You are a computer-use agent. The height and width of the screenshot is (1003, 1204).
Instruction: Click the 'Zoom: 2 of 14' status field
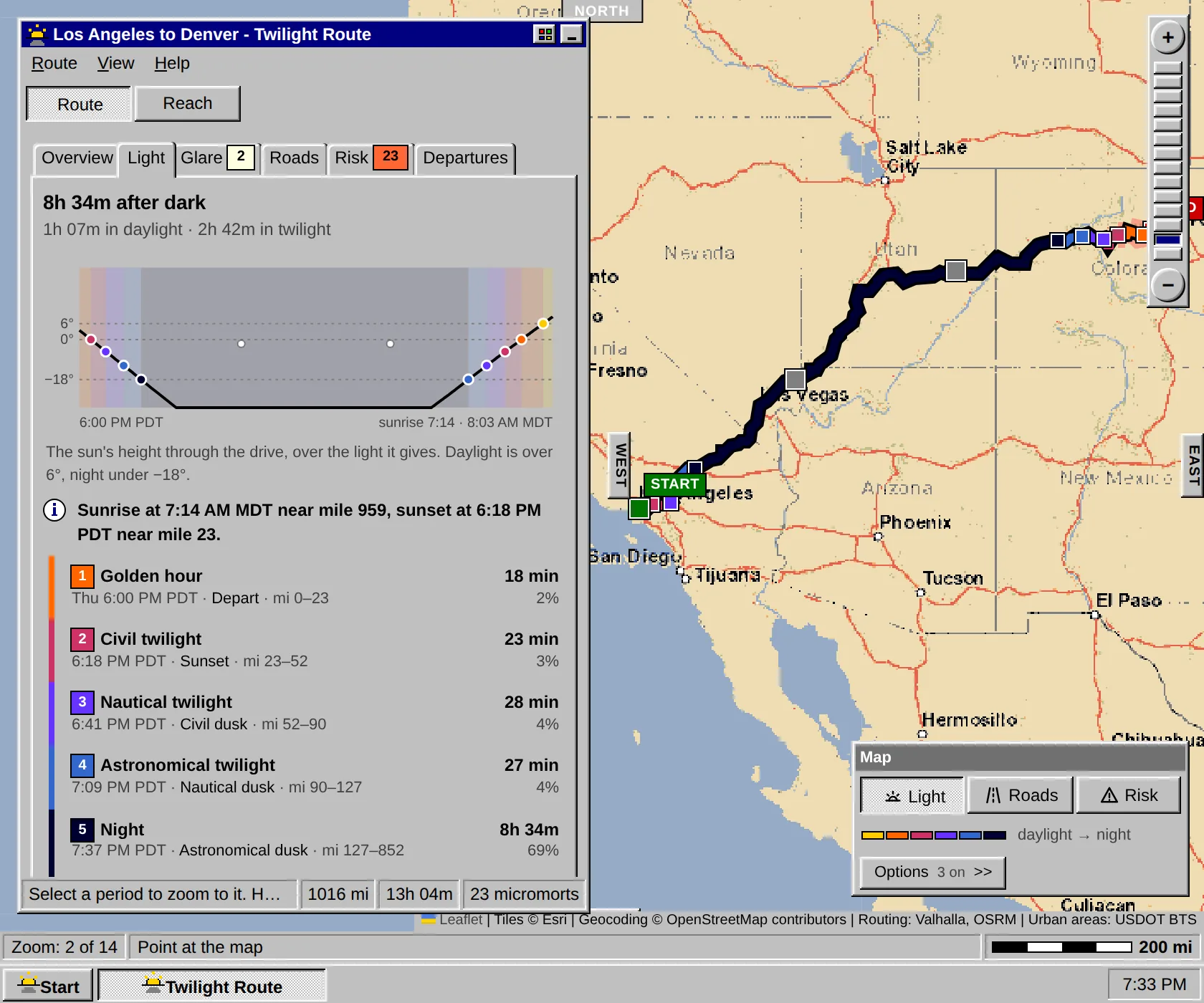point(64,947)
